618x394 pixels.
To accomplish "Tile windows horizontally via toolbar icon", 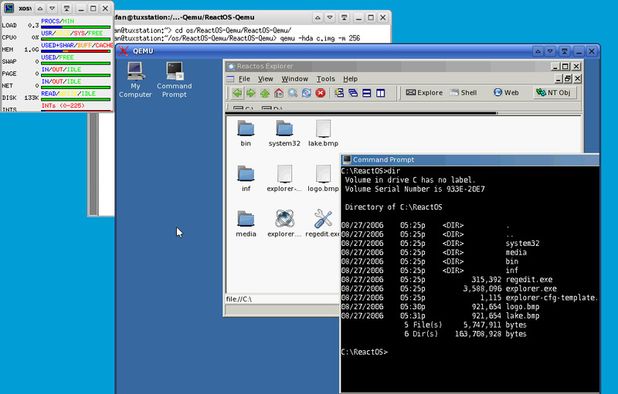I will pyautogui.click(x=367, y=93).
